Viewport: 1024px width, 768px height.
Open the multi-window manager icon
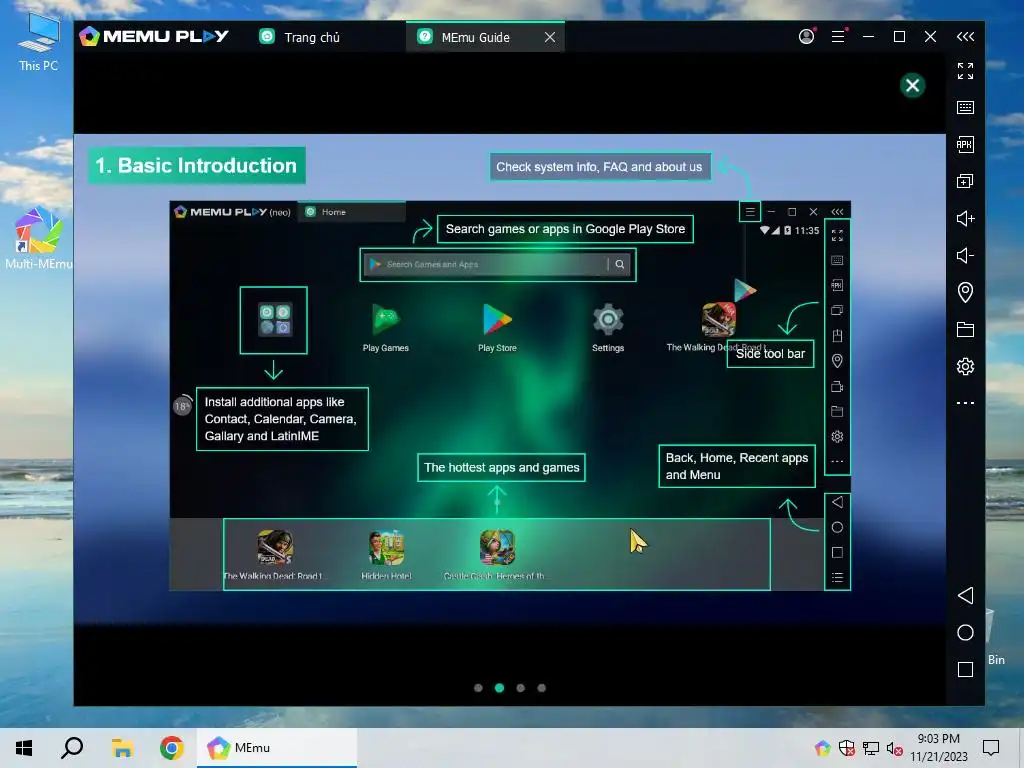(965, 181)
